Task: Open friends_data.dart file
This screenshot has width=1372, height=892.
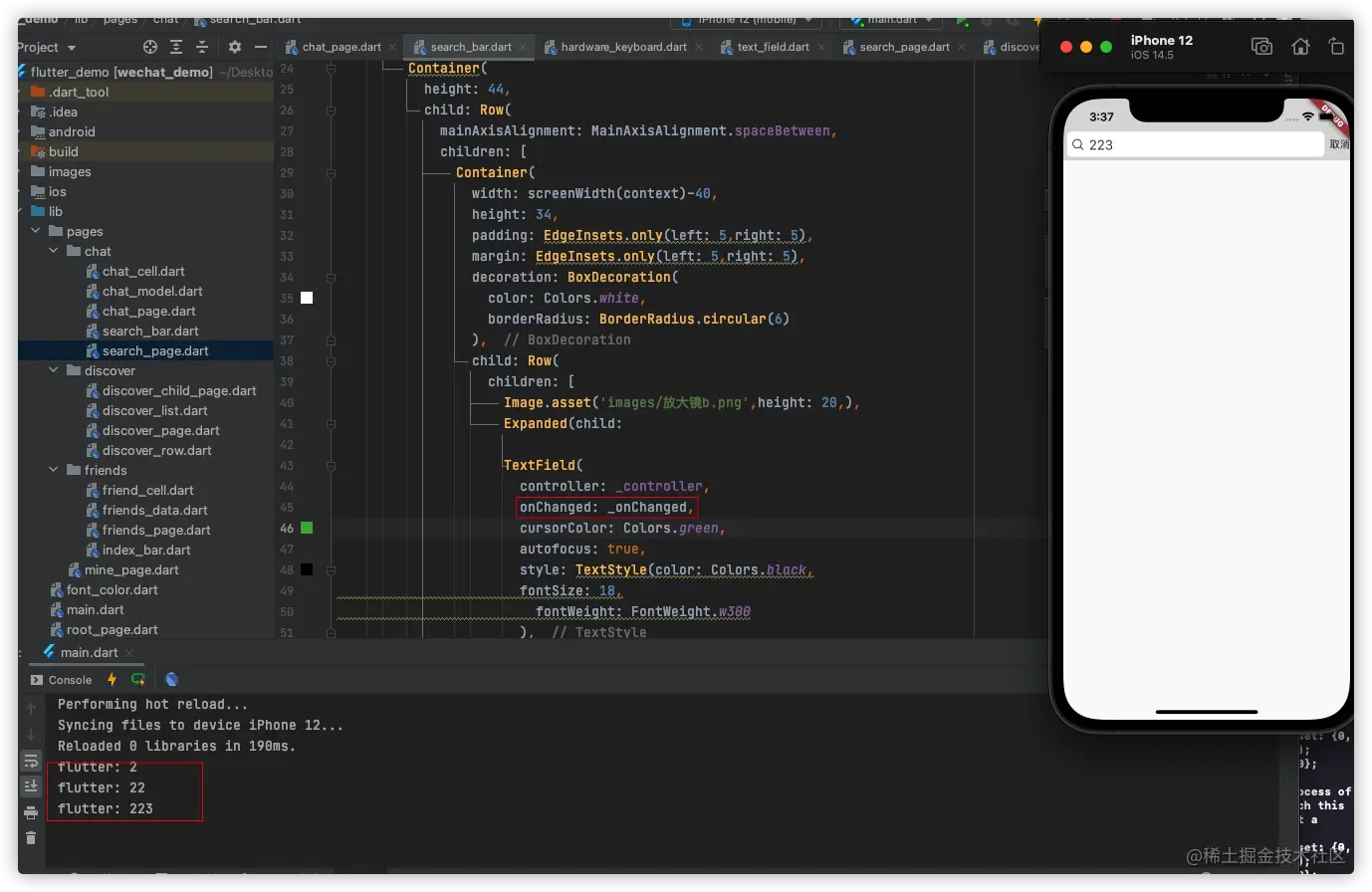Action: [x=154, y=510]
